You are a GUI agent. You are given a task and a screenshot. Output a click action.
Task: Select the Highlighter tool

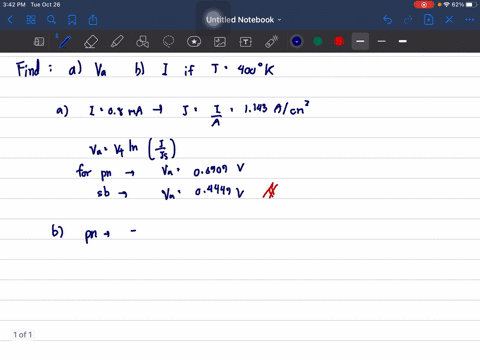(117, 42)
